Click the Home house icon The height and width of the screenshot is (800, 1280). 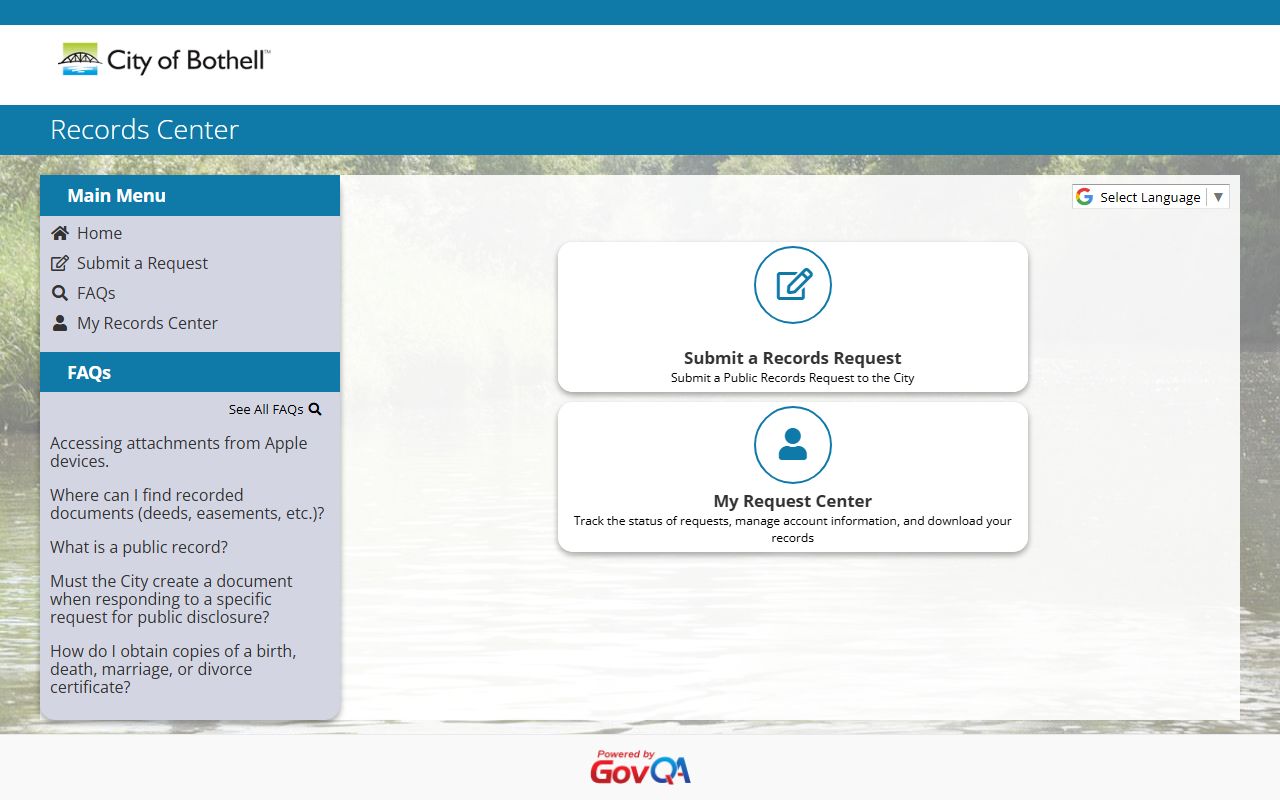coord(60,233)
